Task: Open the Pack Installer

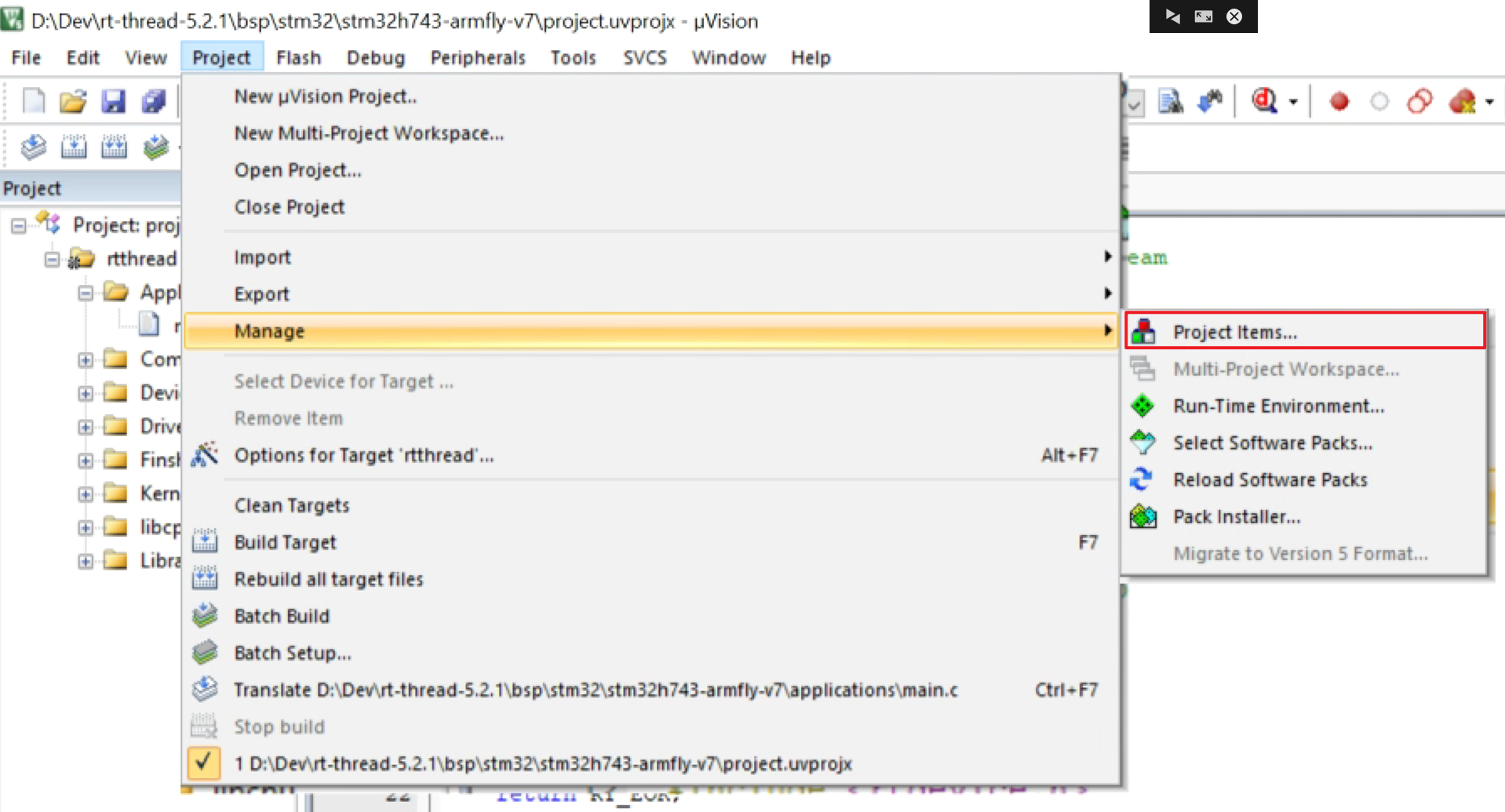Action: pos(1237,516)
